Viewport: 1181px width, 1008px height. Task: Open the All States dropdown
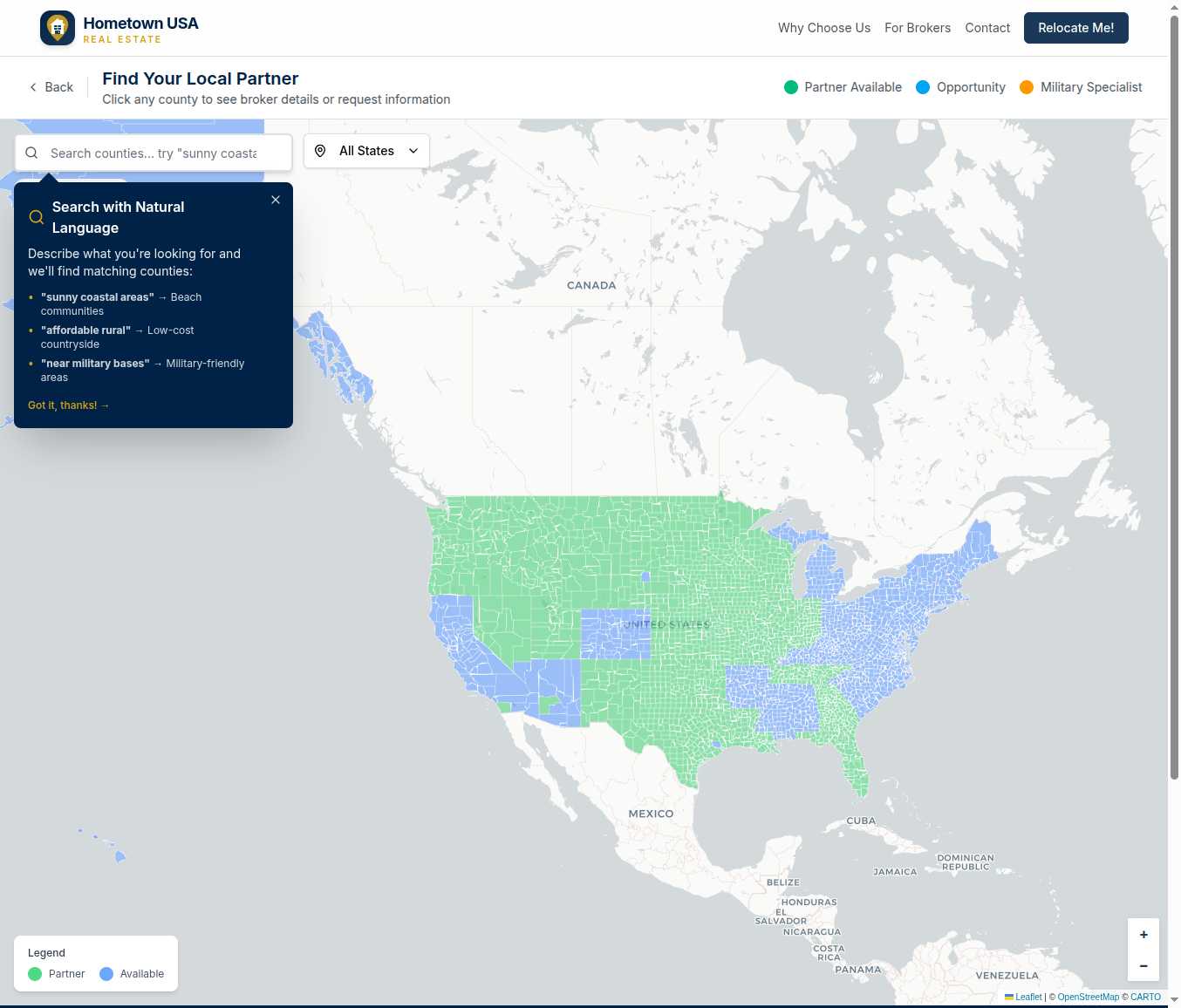(366, 150)
